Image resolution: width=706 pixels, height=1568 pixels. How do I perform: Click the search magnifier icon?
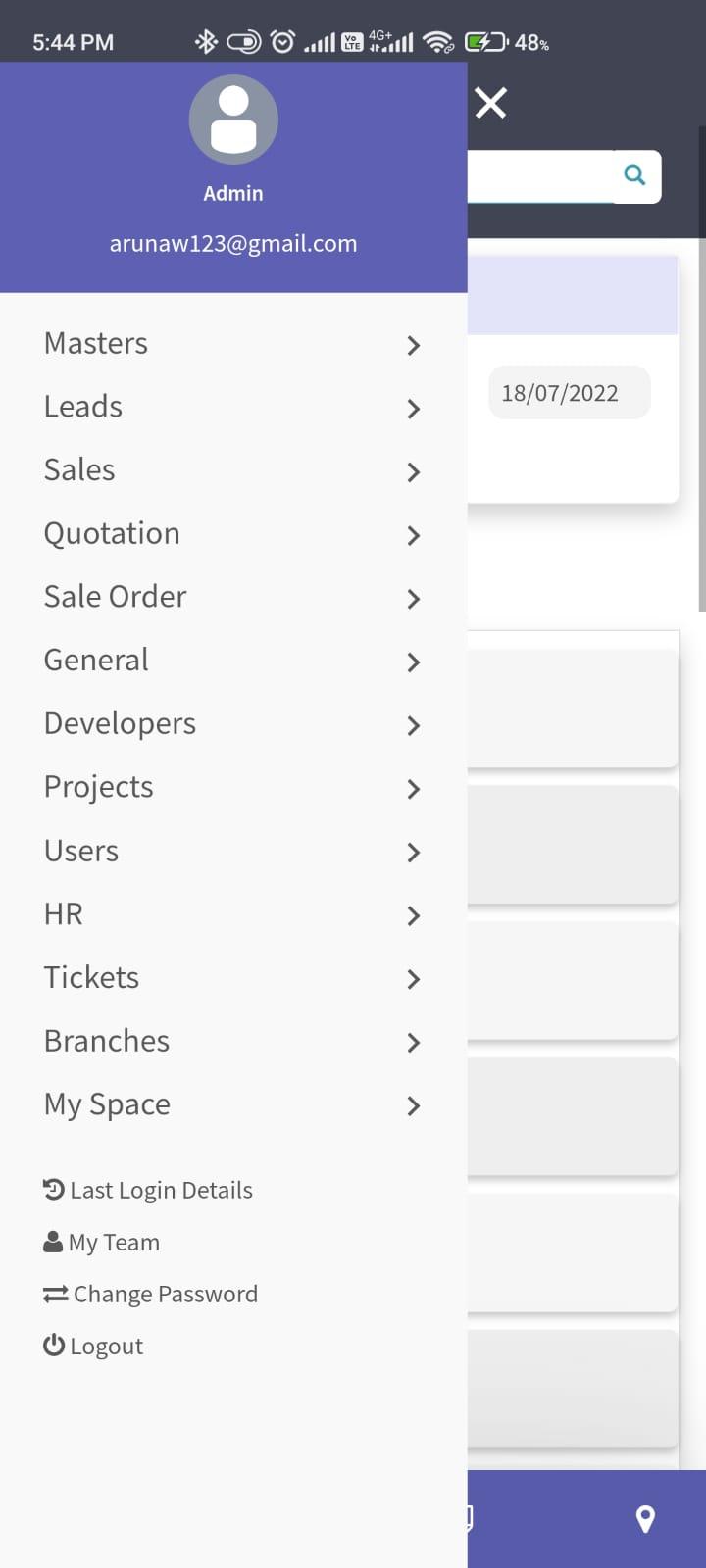pyautogui.click(x=635, y=175)
